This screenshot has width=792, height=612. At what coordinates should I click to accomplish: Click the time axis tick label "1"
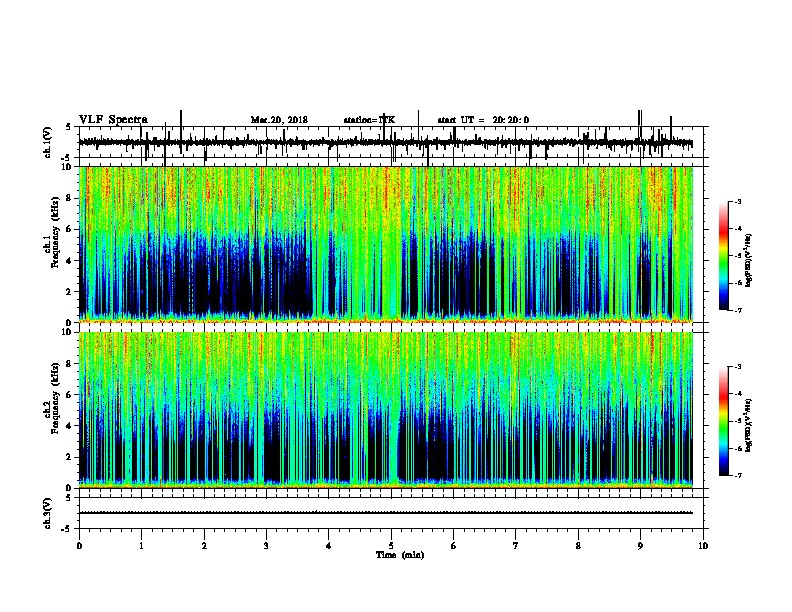click(x=141, y=546)
